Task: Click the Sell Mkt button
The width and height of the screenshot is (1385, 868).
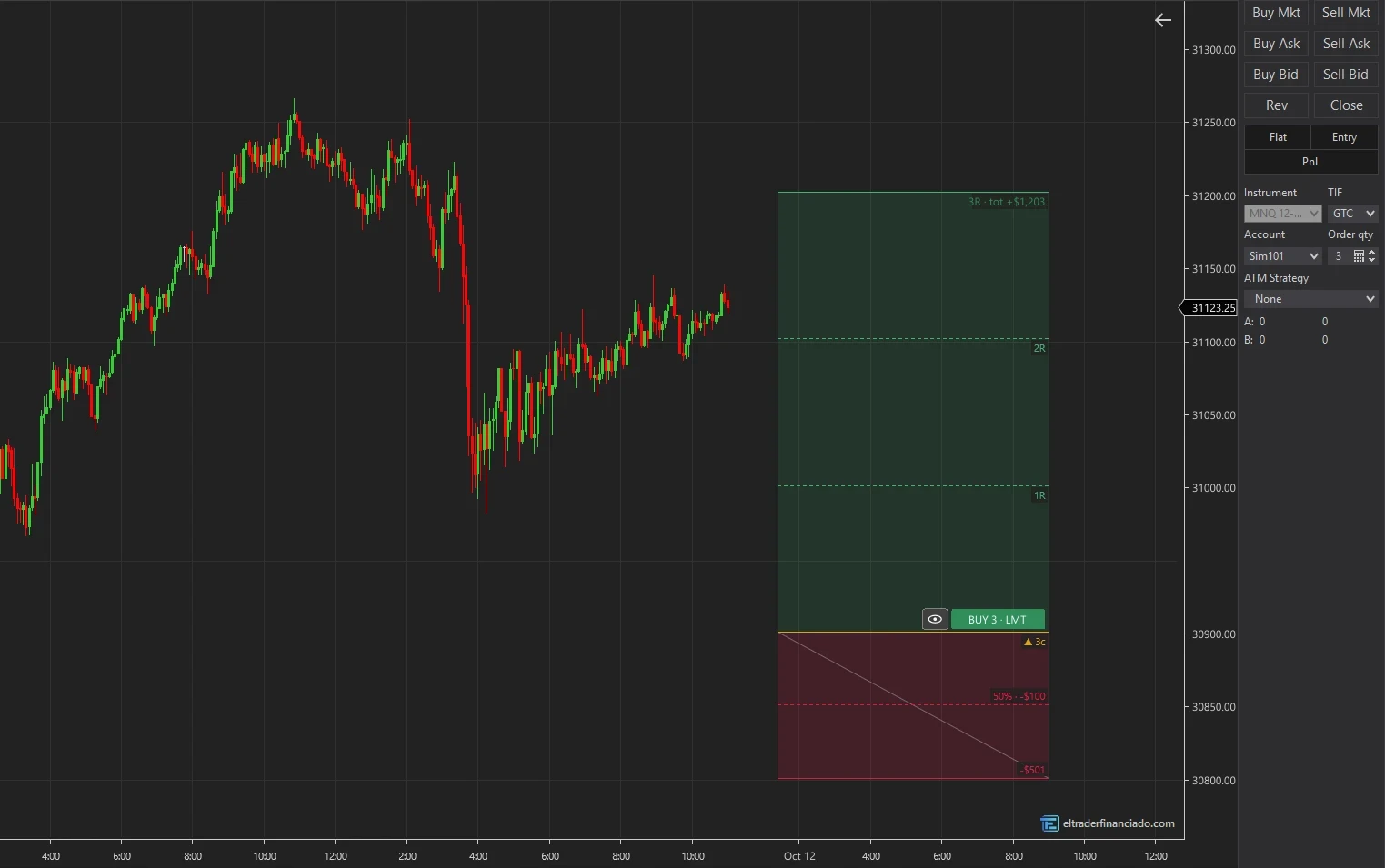Action: [1346, 13]
